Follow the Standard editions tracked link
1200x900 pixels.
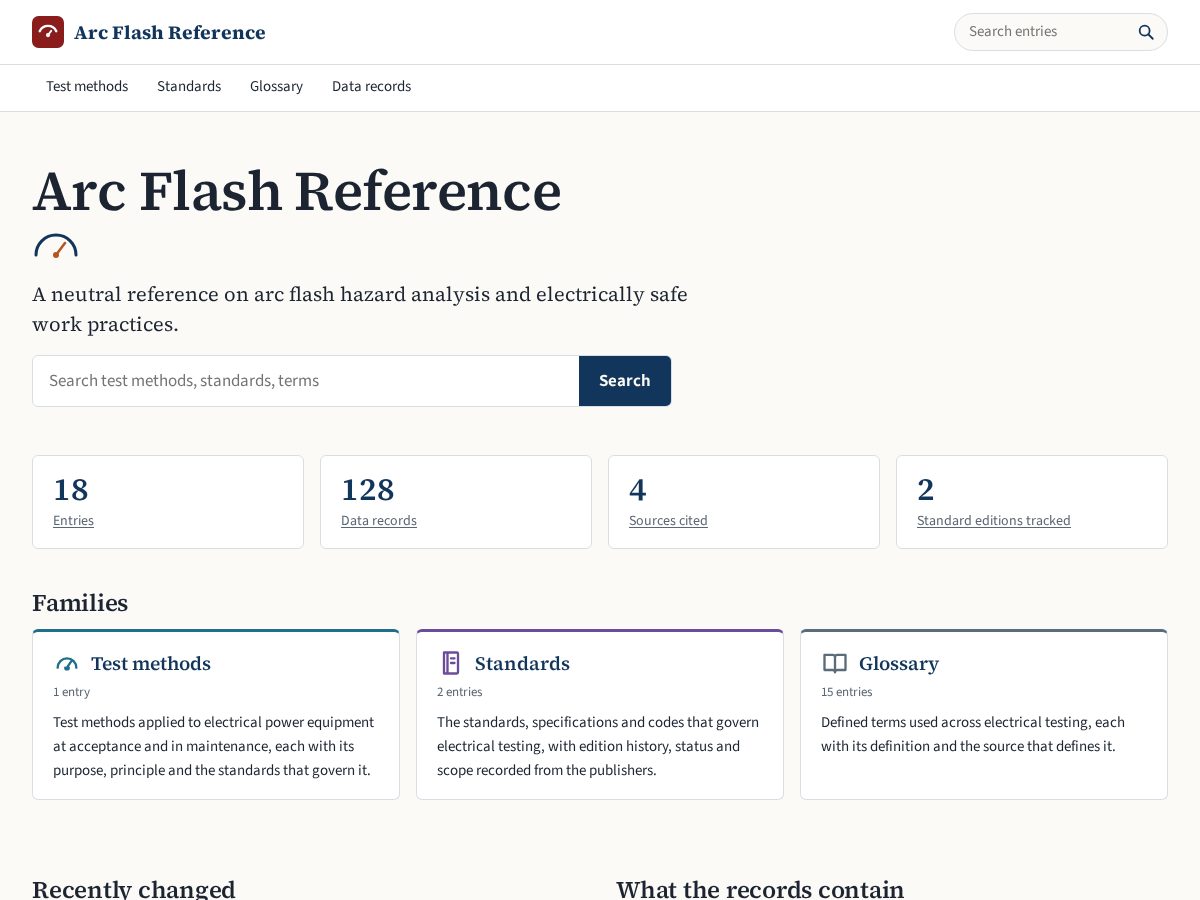coord(994,521)
